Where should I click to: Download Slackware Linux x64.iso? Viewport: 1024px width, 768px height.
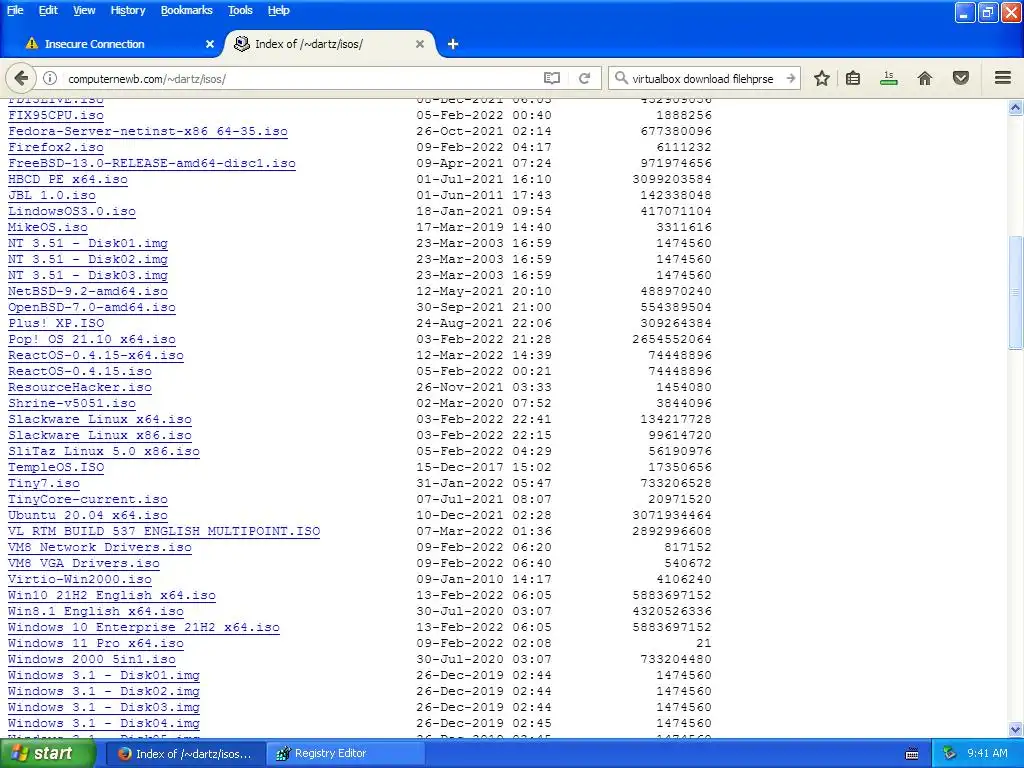click(100, 419)
